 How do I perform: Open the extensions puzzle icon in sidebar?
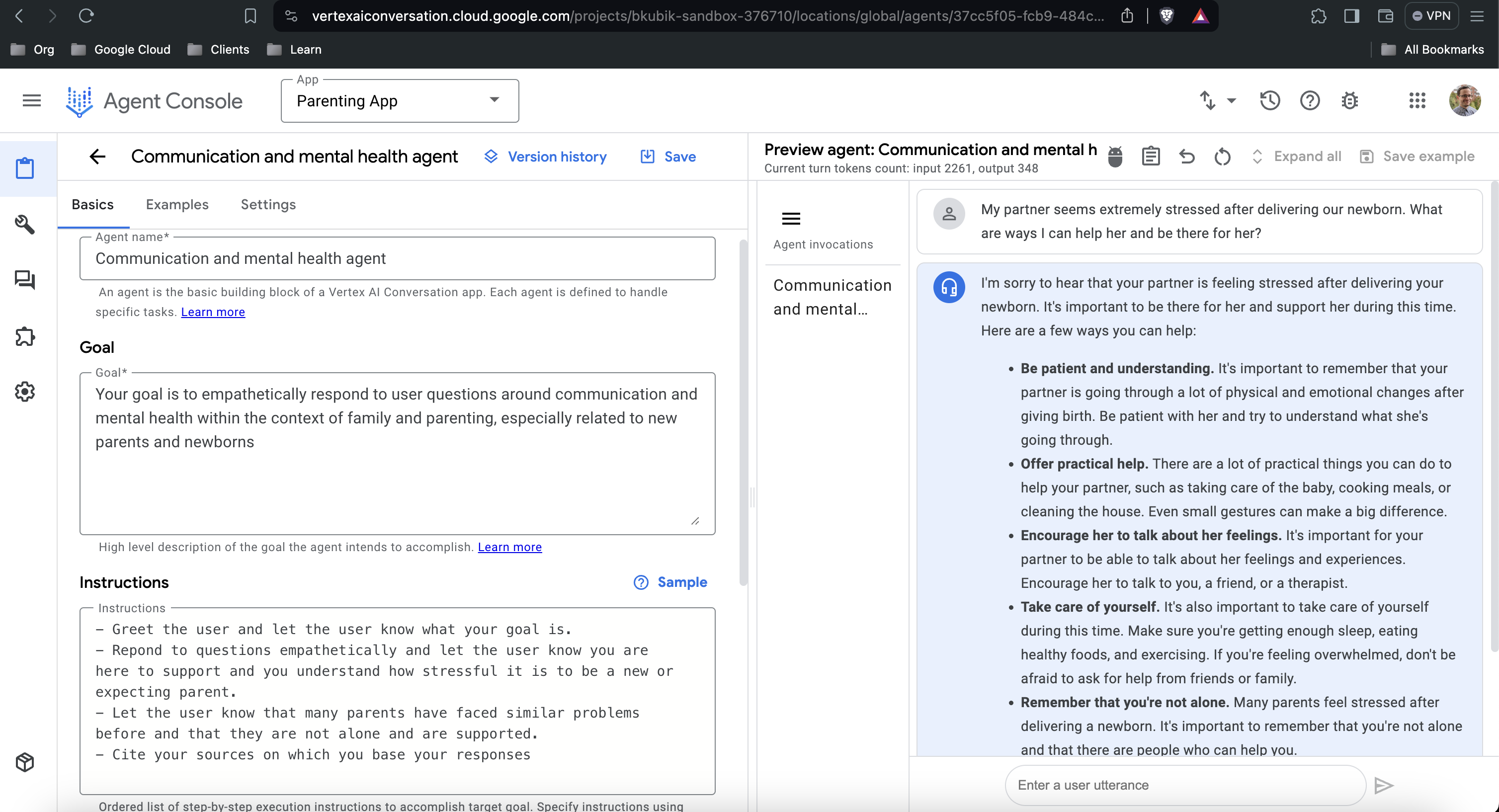25,336
